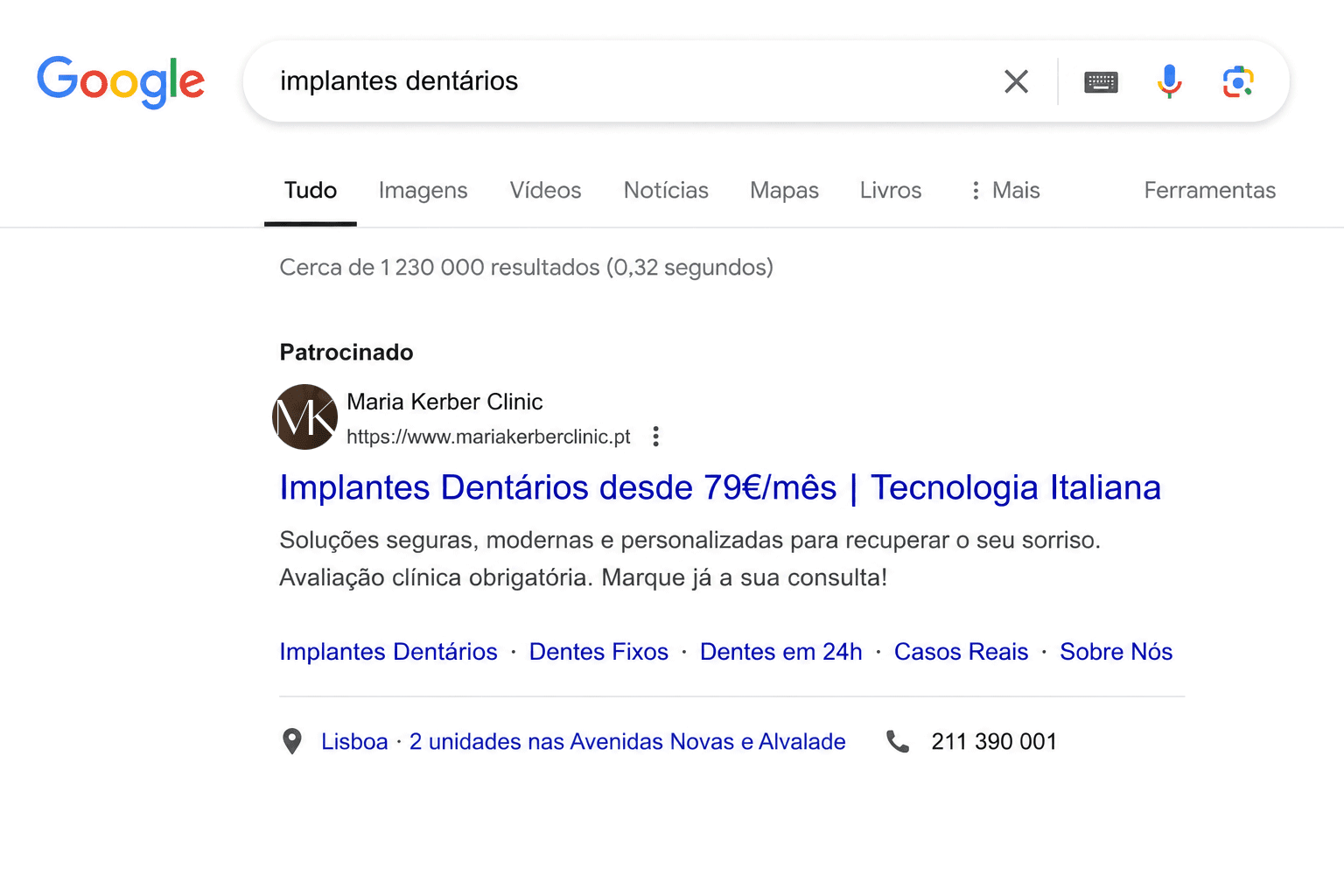Click 2 unidades nas Avenidas Novas e Alvalade
Image resolution: width=1344 pixels, height=896 pixels.
[627, 742]
